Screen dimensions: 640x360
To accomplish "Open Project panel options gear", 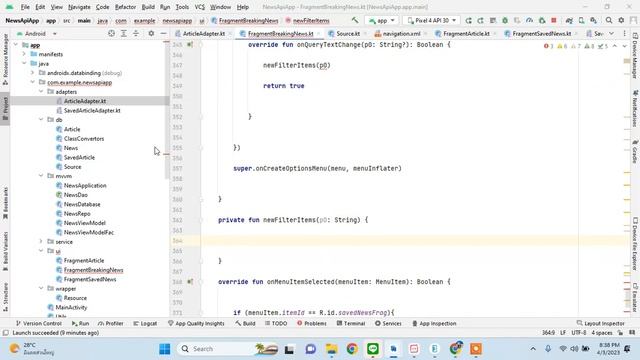I will 151,33.
